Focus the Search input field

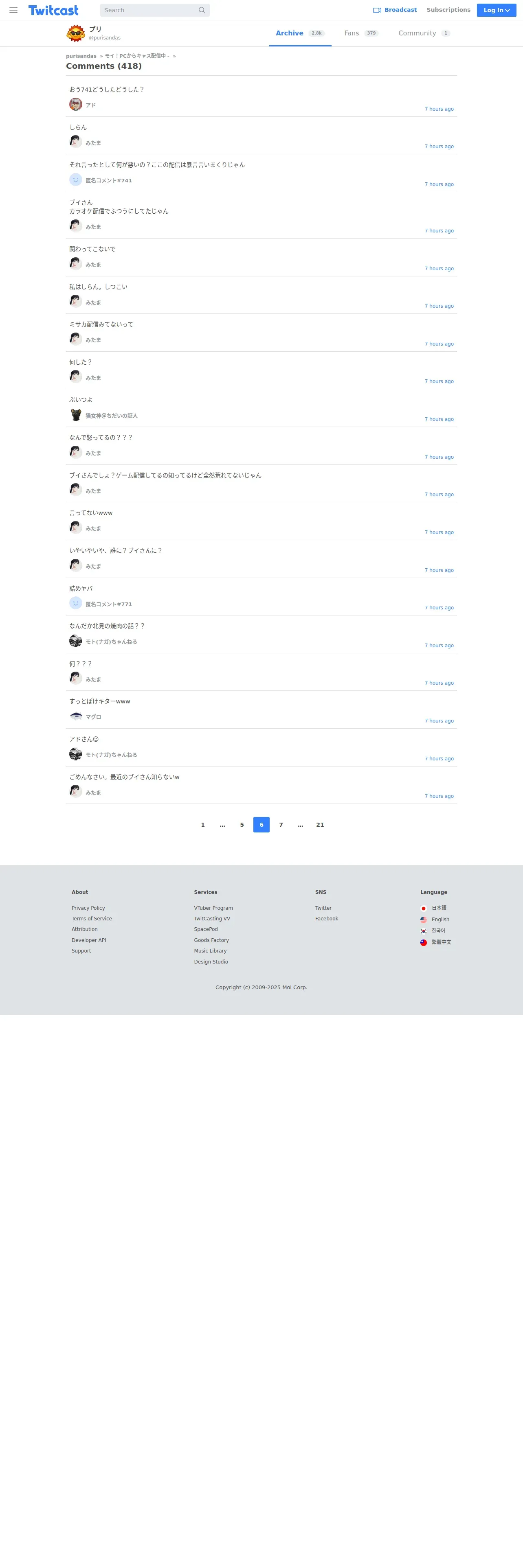tap(149, 10)
